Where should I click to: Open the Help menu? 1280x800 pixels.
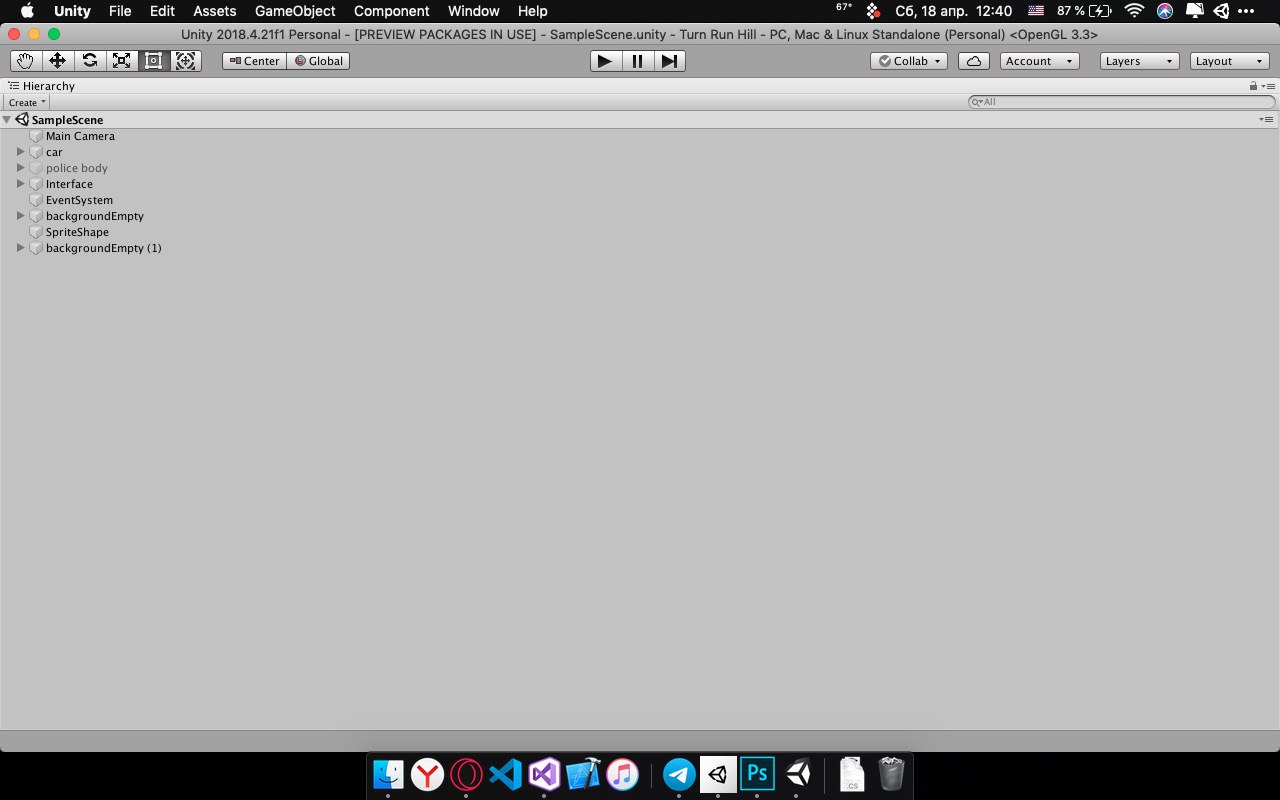(533, 11)
